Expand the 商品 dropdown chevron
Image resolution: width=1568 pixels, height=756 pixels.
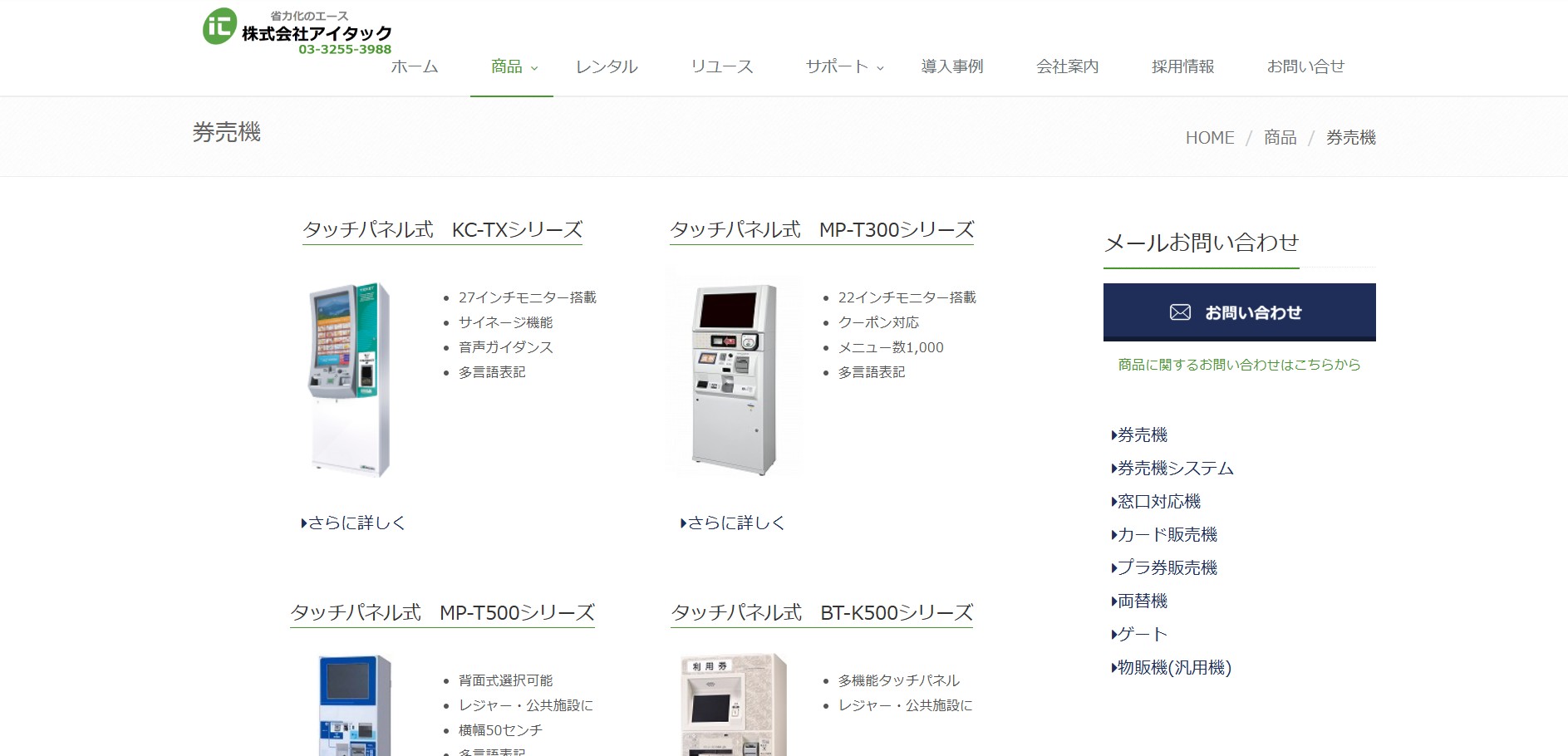534,68
